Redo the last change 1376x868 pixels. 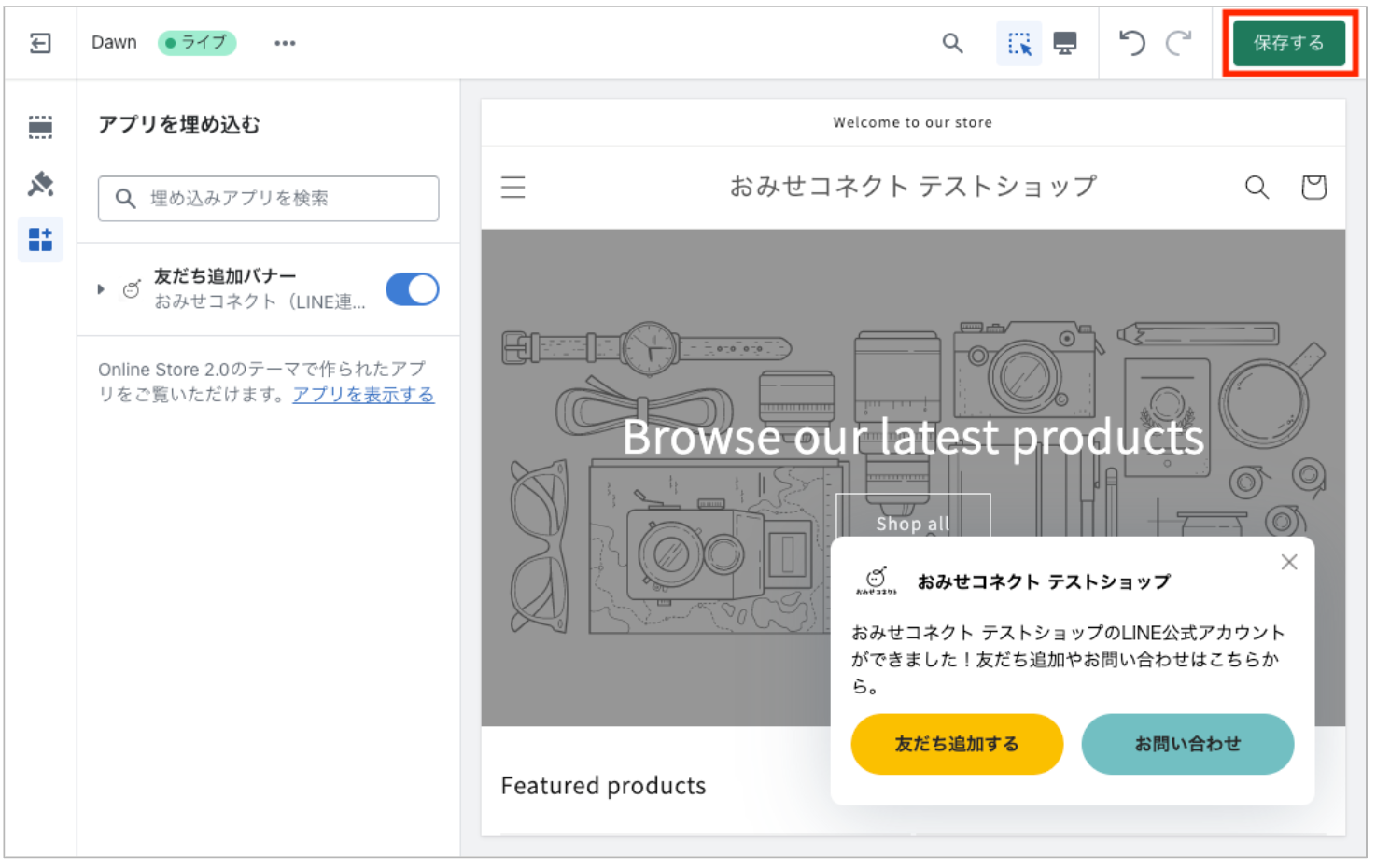(x=1179, y=43)
